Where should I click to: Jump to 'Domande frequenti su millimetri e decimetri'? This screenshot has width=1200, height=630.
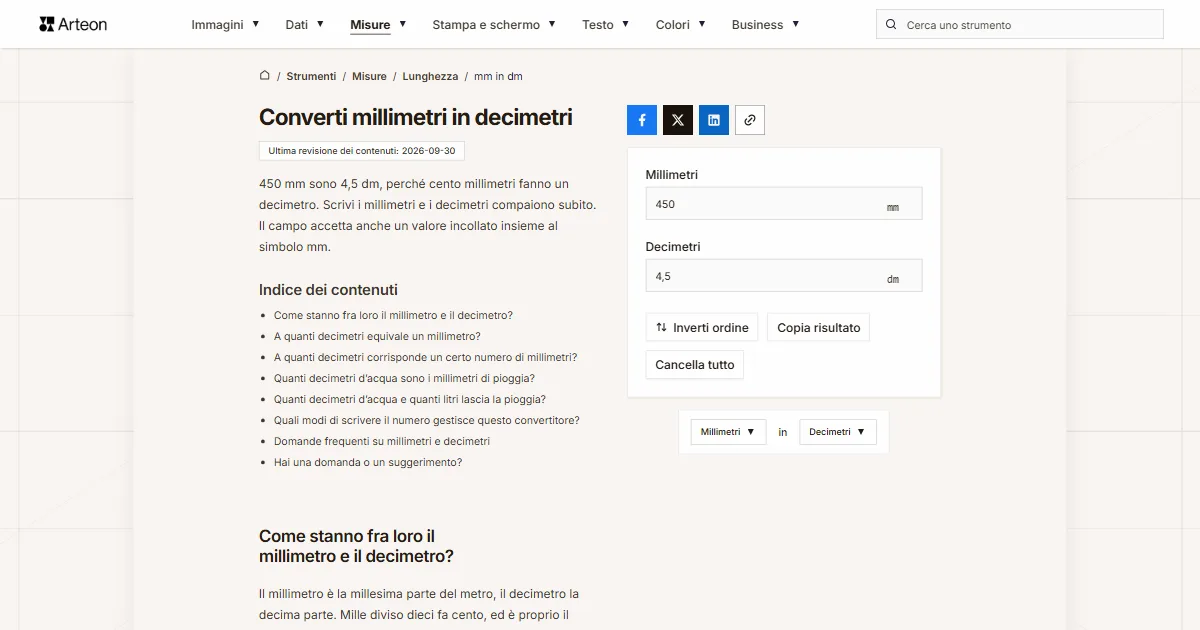[382, 441]
